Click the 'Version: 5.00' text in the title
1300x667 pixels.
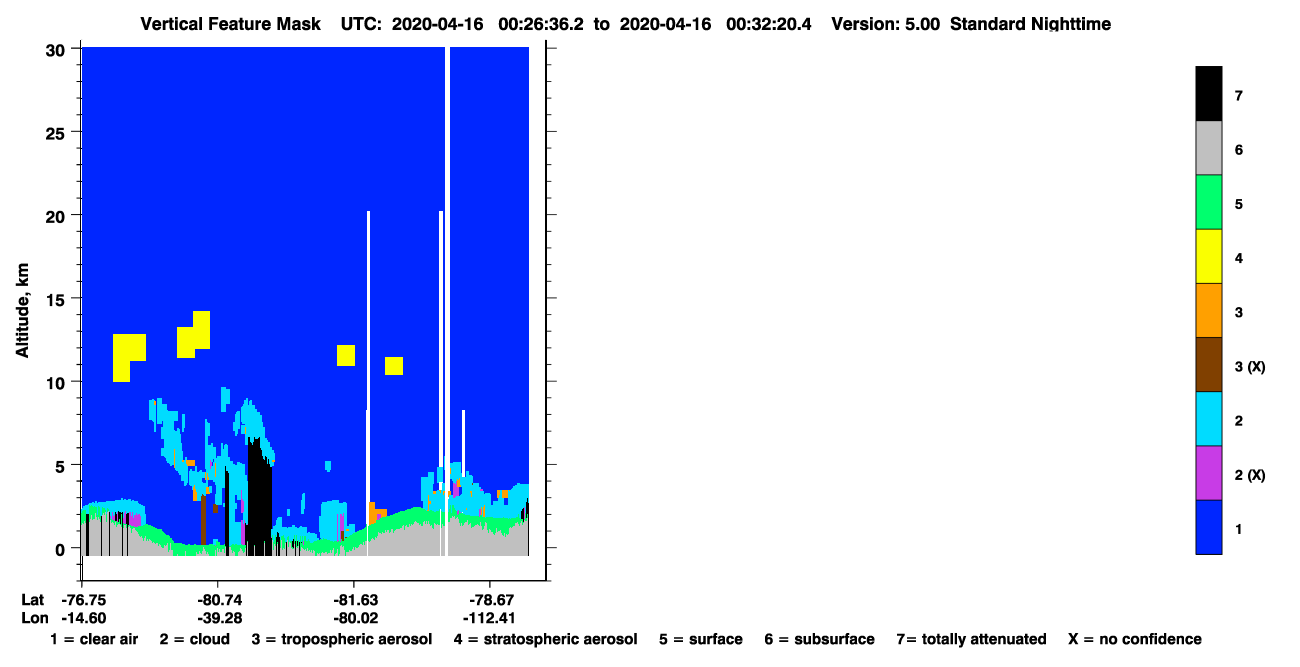coord(885,23)
